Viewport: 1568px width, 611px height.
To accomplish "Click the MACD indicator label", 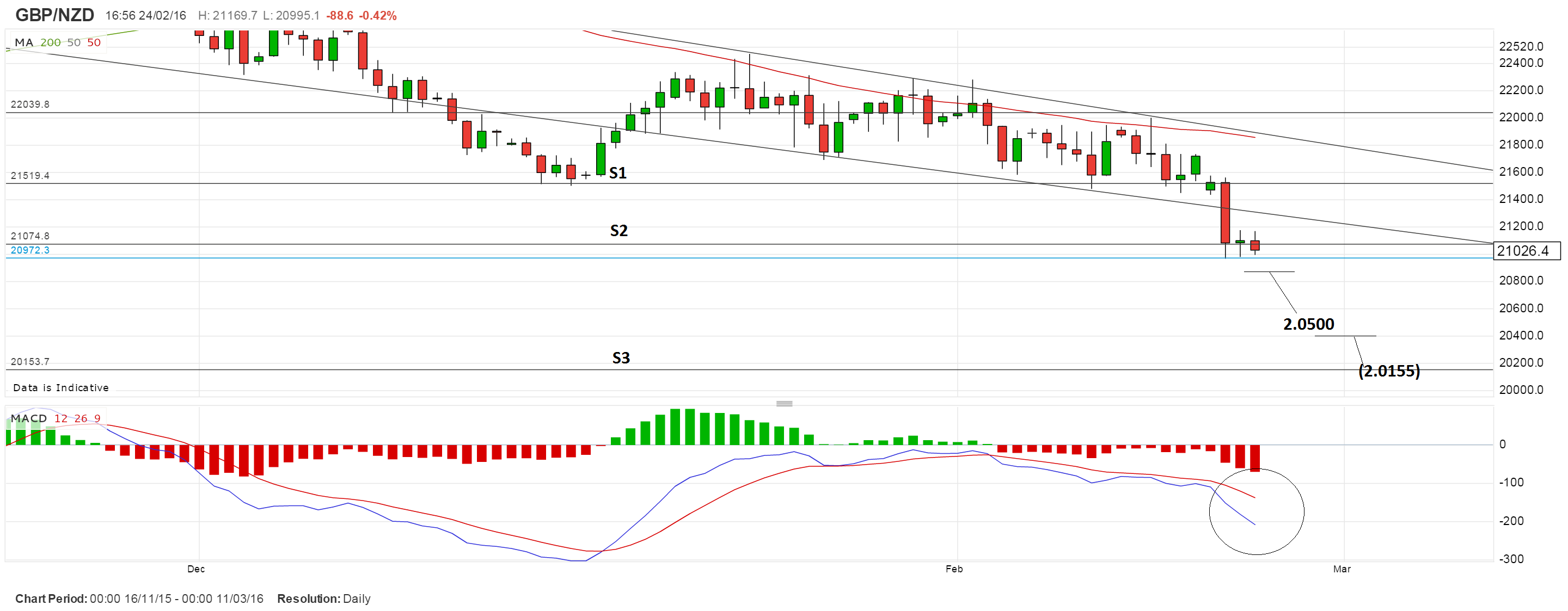I will (29, 418).
